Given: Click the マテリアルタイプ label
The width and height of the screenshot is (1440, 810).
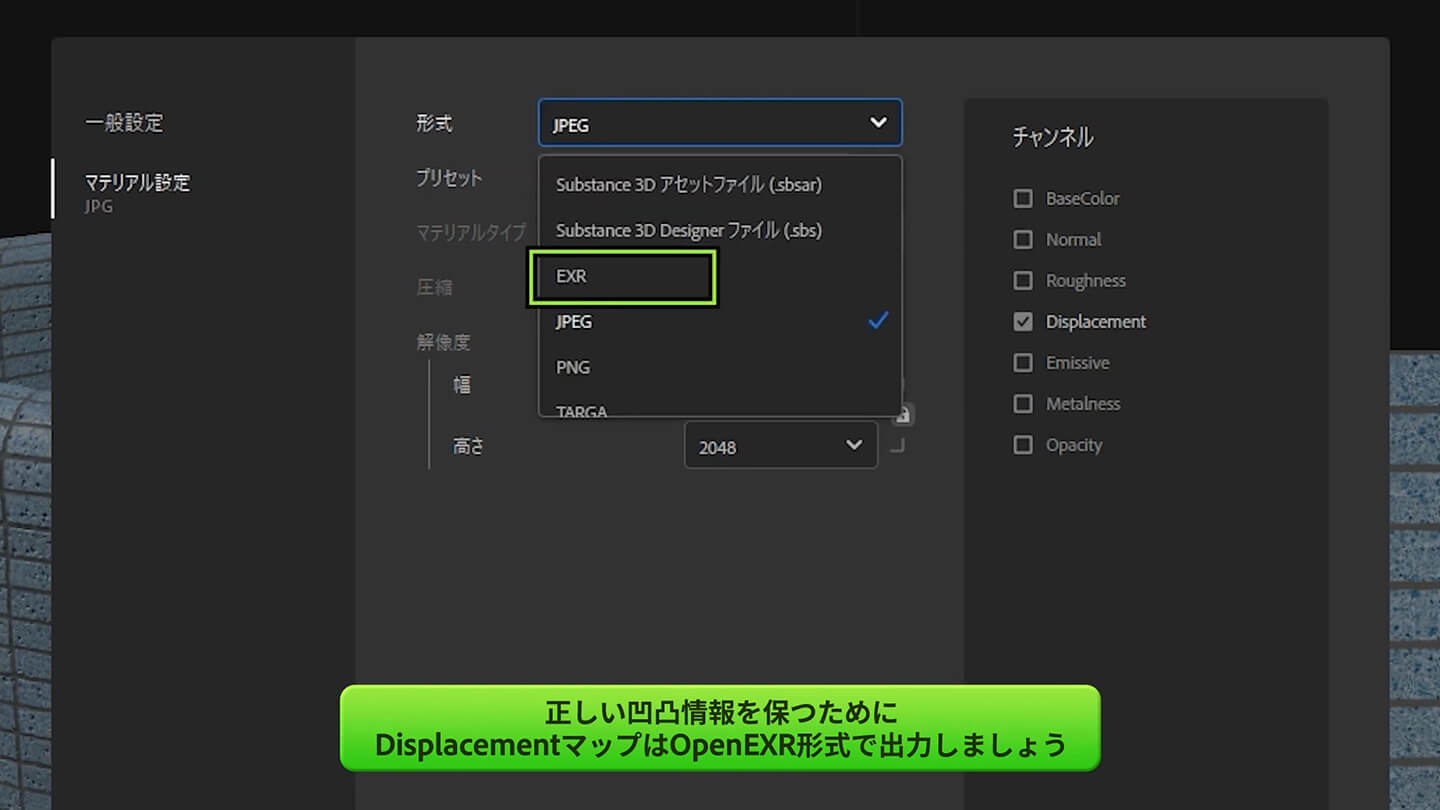Looking at the screenshot, I should coord(471,233).
